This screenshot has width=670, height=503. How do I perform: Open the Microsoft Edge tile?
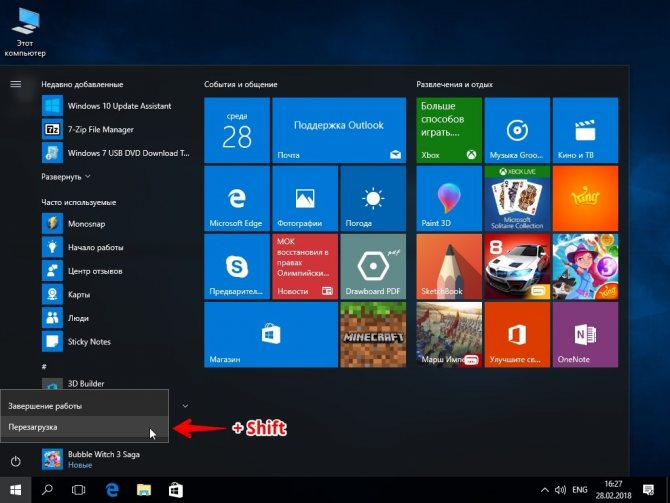pyautogui.click(x=237, y=198)
